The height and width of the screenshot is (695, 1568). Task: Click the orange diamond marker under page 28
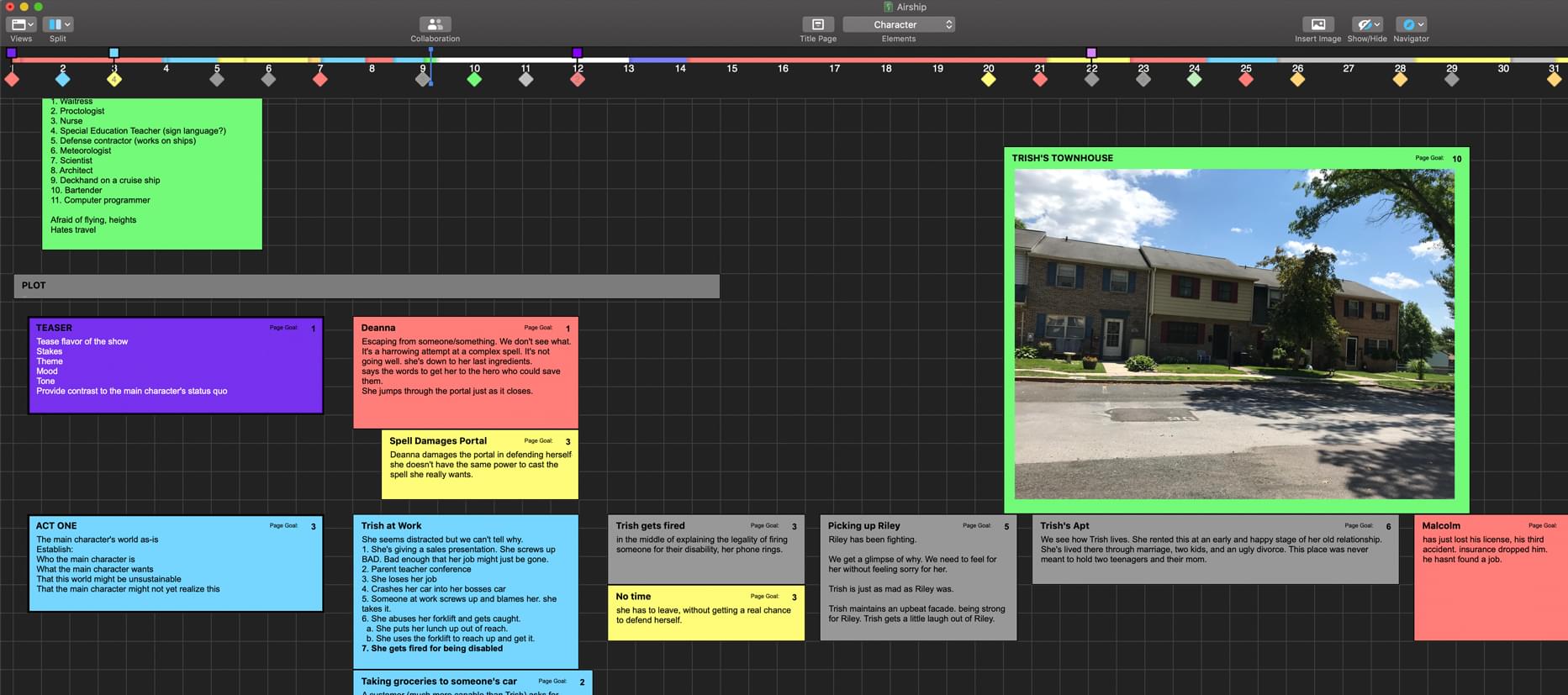click(1400, 80)
